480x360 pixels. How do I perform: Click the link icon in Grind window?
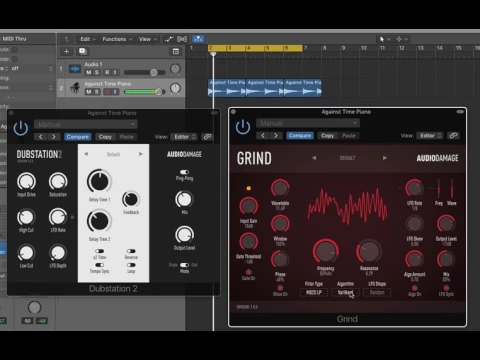[453, 136]
